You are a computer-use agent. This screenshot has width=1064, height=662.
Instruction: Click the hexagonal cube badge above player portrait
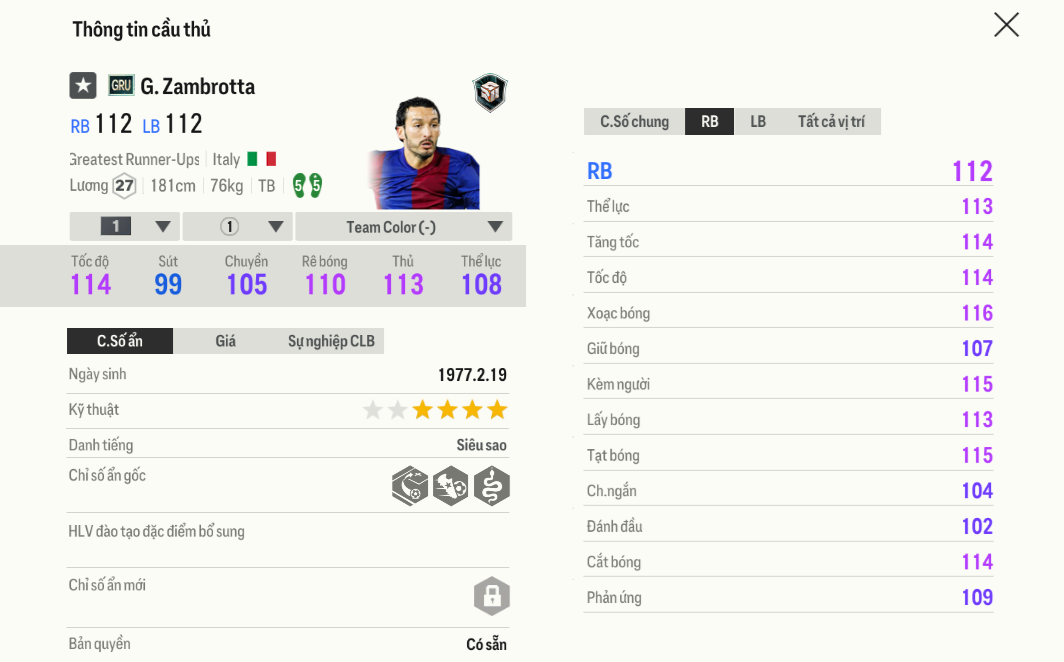point(490,92)
